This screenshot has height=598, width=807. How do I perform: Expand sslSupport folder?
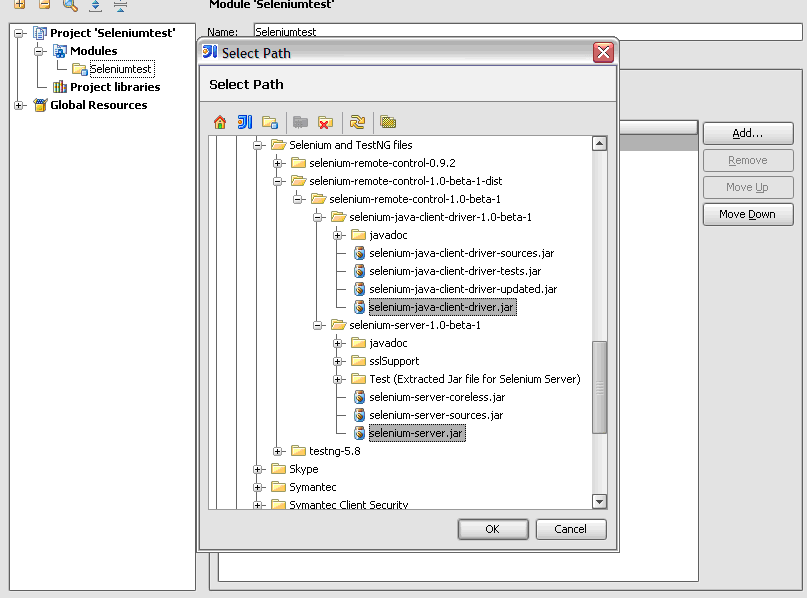pyautogui.click(x=338, y=361)
